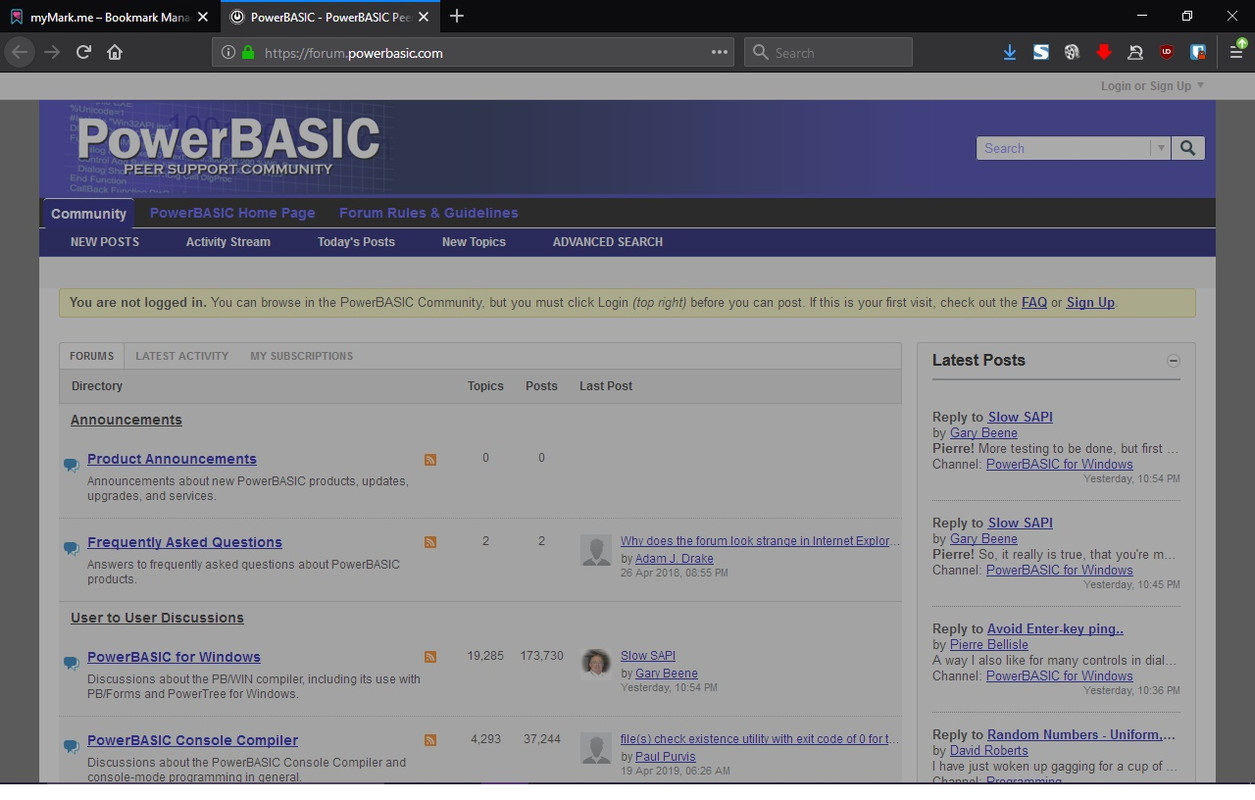Screen dimensions: 1255x800
Task: Open the PowerBASIC Home Page tab
Action: click(232, 213)
